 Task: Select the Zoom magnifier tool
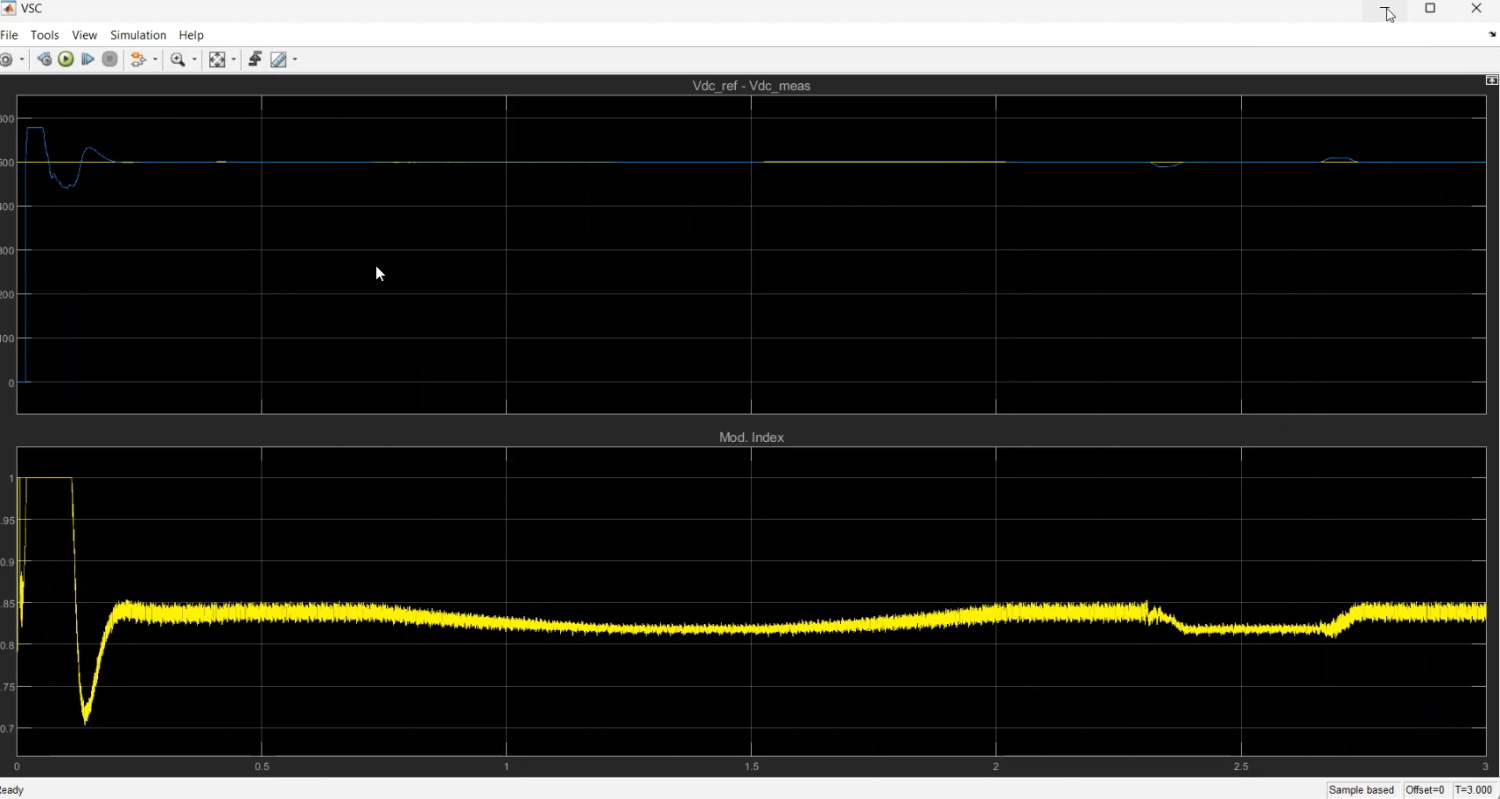pyautogui.click(x=178, y=60)
